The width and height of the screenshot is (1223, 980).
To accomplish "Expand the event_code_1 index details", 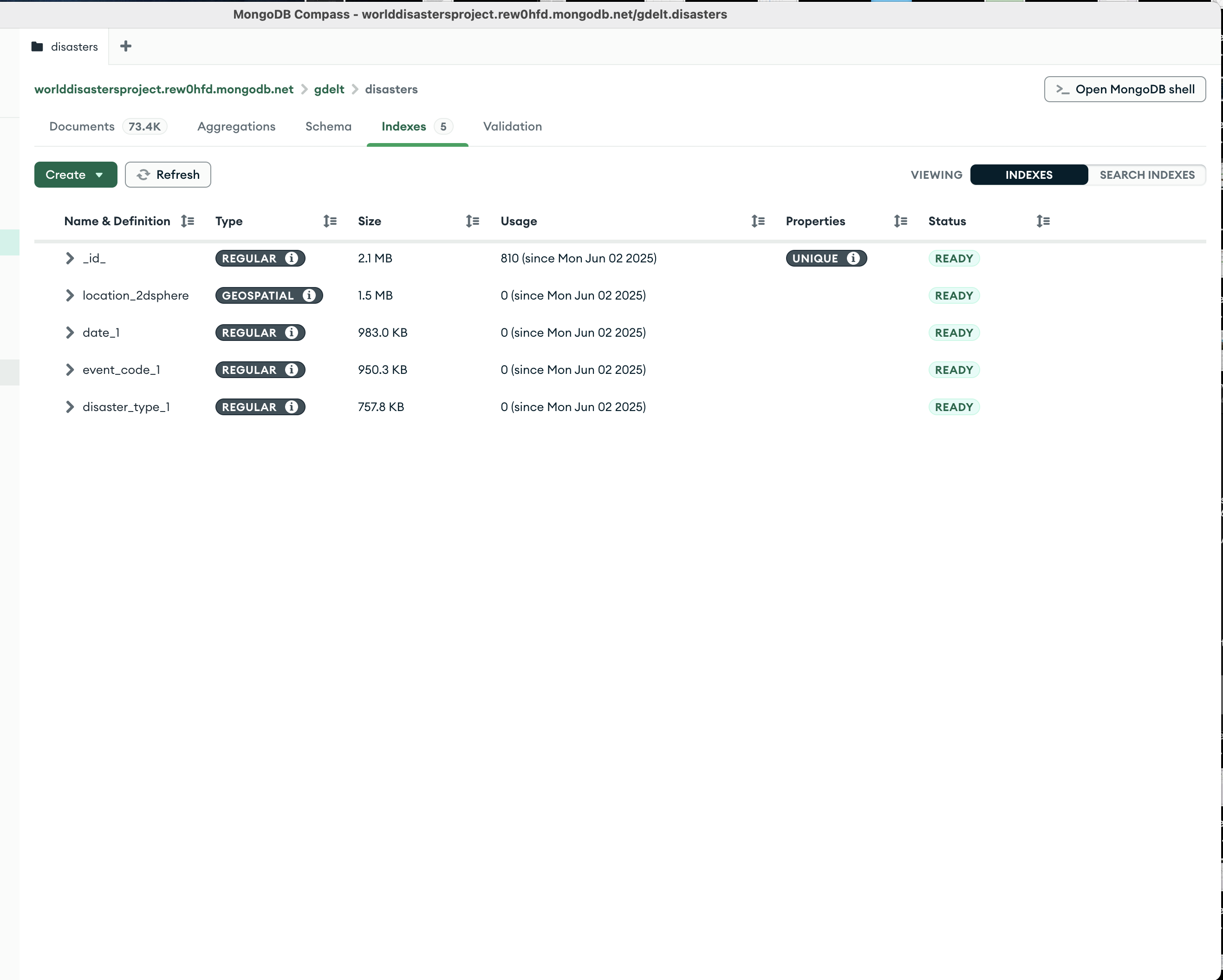I will [x=69, y=370].
